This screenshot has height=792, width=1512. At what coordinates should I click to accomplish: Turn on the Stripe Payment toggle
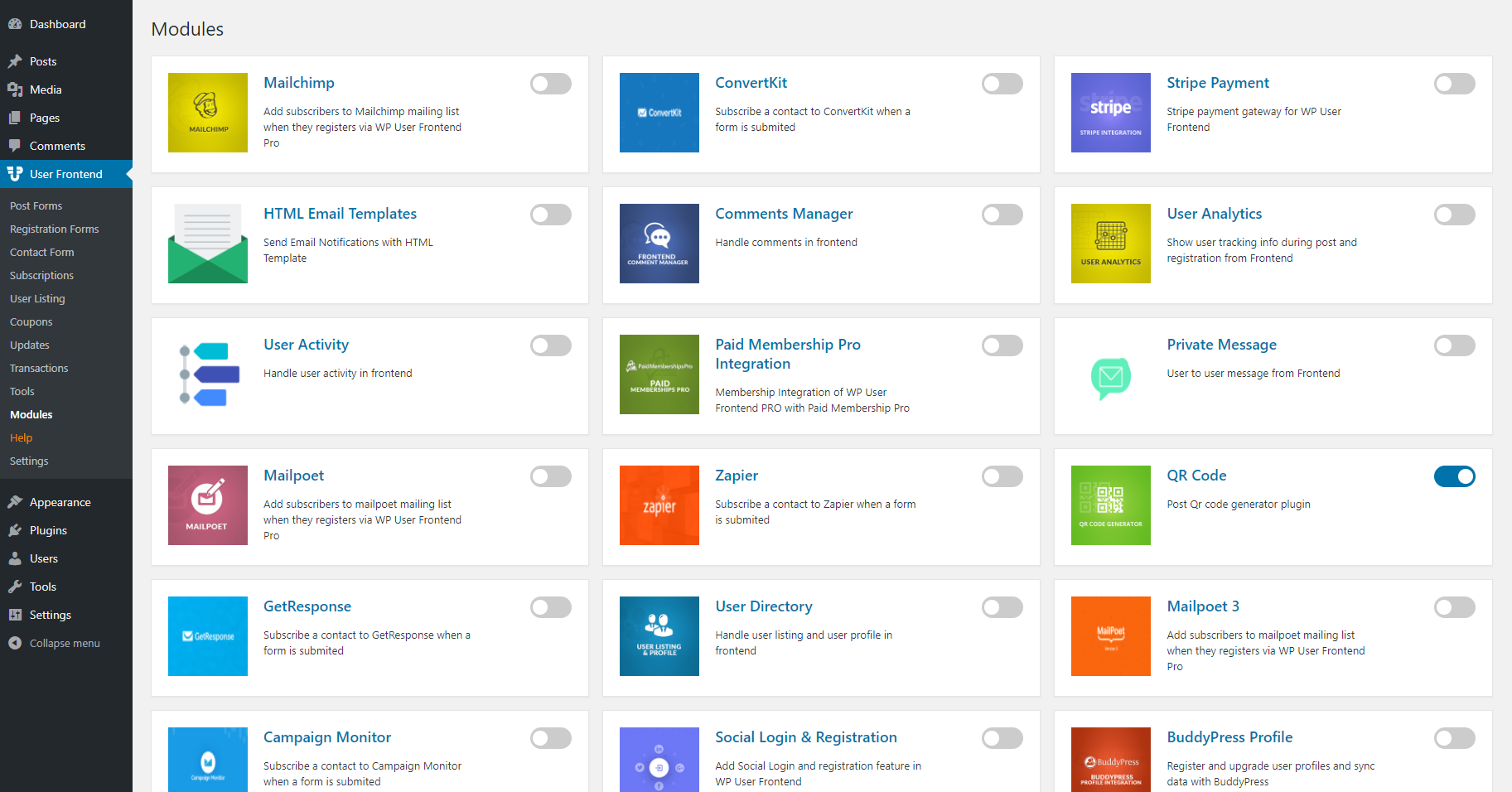point(1455,84)
